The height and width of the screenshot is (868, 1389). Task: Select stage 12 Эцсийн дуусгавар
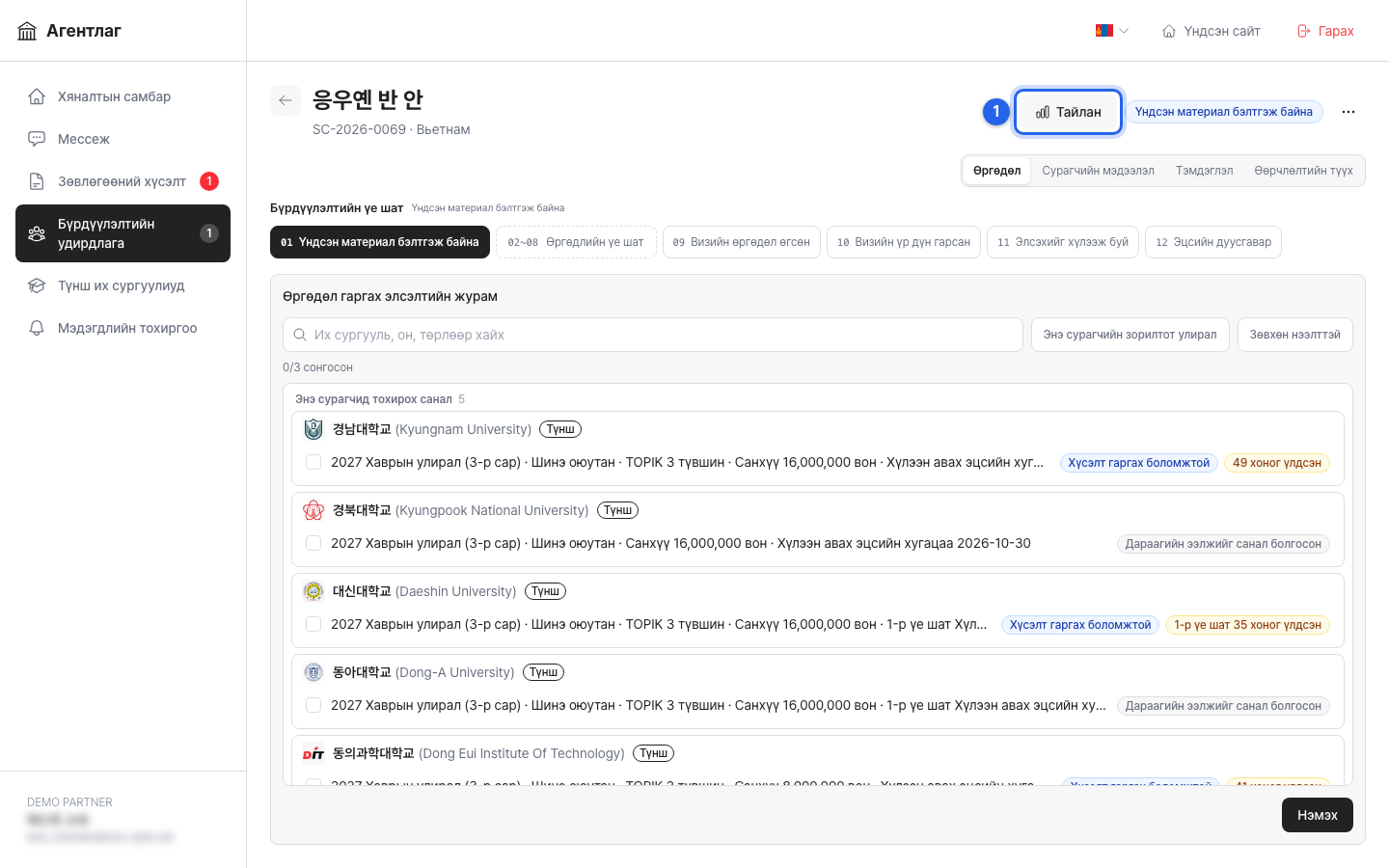tap(1213, 242)
